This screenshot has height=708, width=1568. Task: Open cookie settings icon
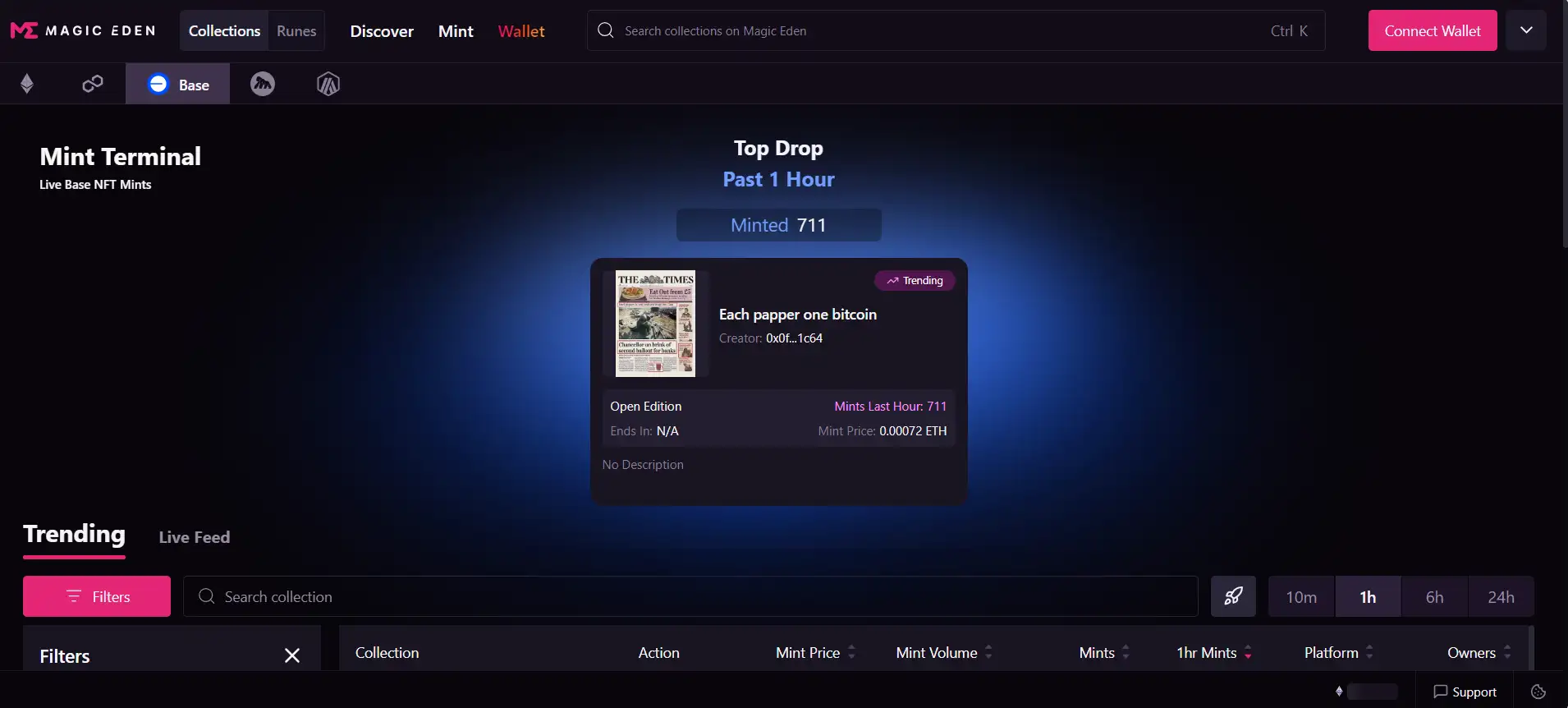[1538, 692]
